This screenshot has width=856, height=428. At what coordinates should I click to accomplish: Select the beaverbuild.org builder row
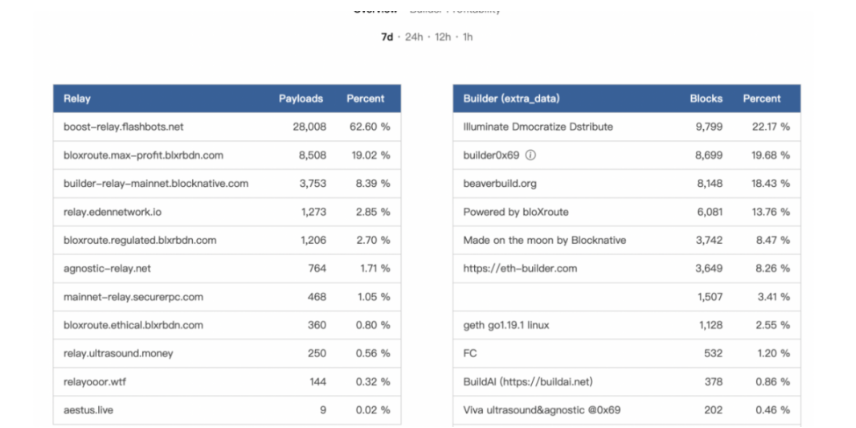click(x=627, y=183)
